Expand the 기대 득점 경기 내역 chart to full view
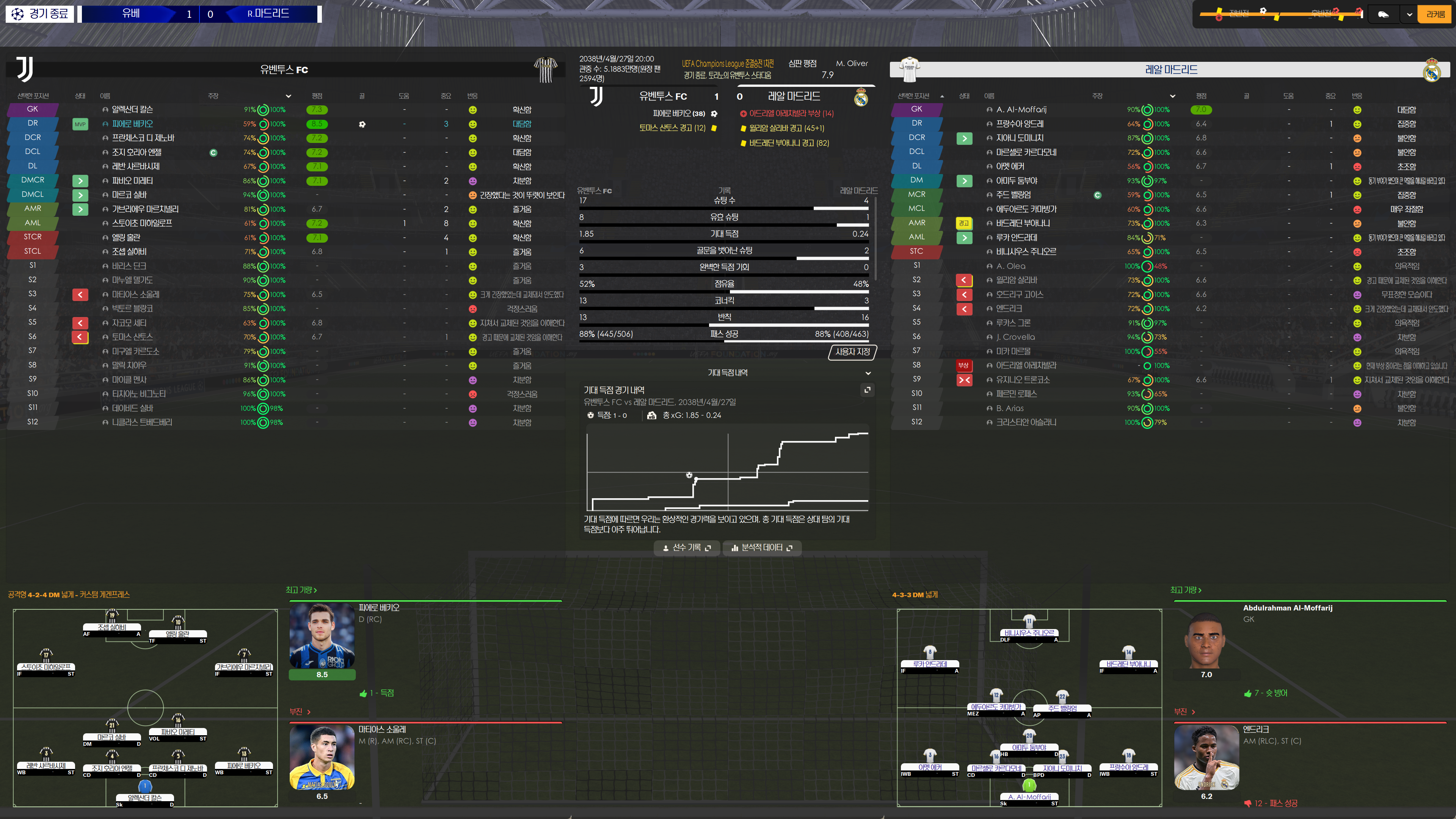1456x819 pixels. 867,390
